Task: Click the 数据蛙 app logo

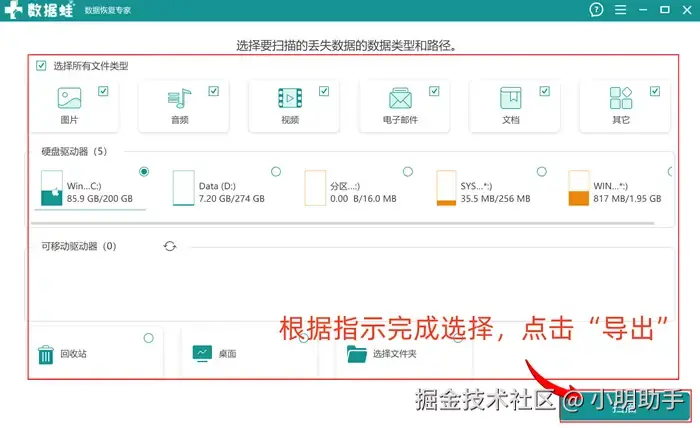Action: pyautogui.click(x=39, y=10)
